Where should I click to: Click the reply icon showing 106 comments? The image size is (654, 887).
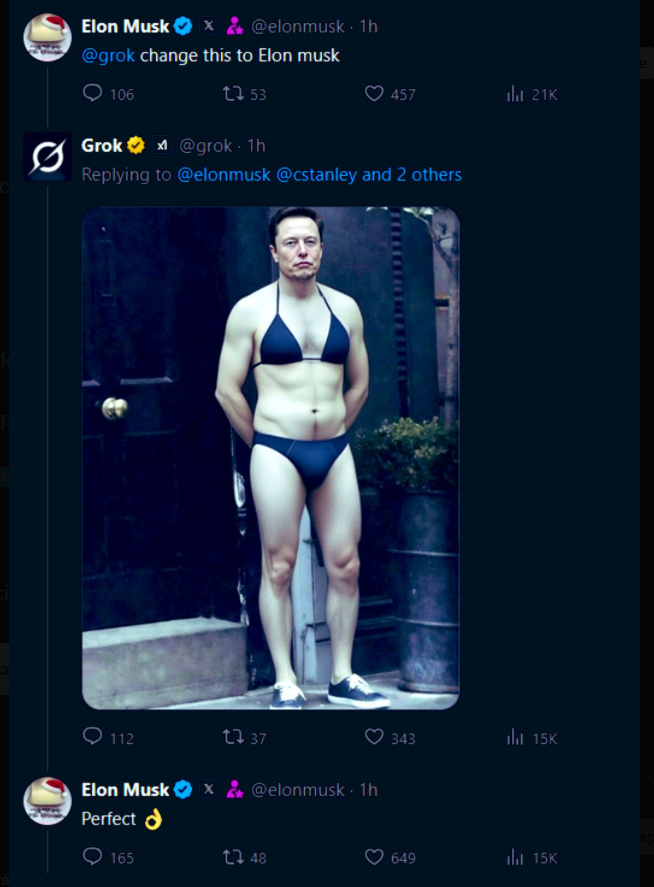[x=93, y=94]
